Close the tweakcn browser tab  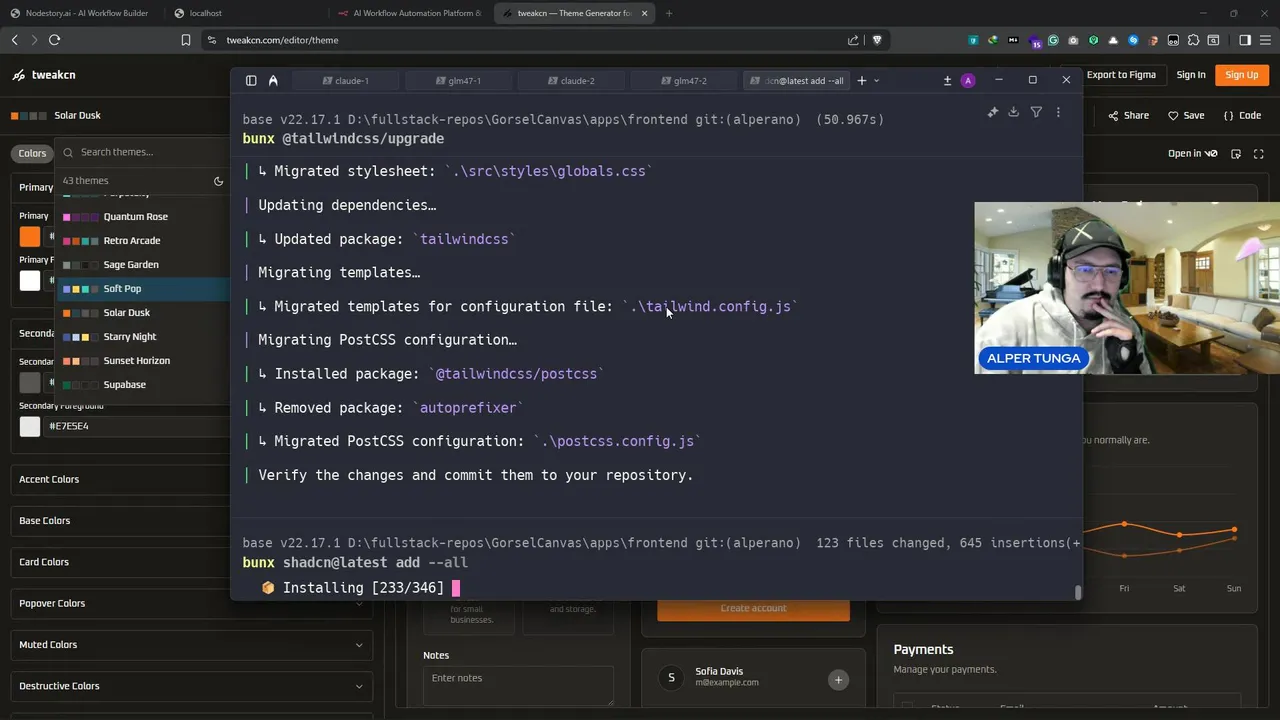[x=644, y=13]
